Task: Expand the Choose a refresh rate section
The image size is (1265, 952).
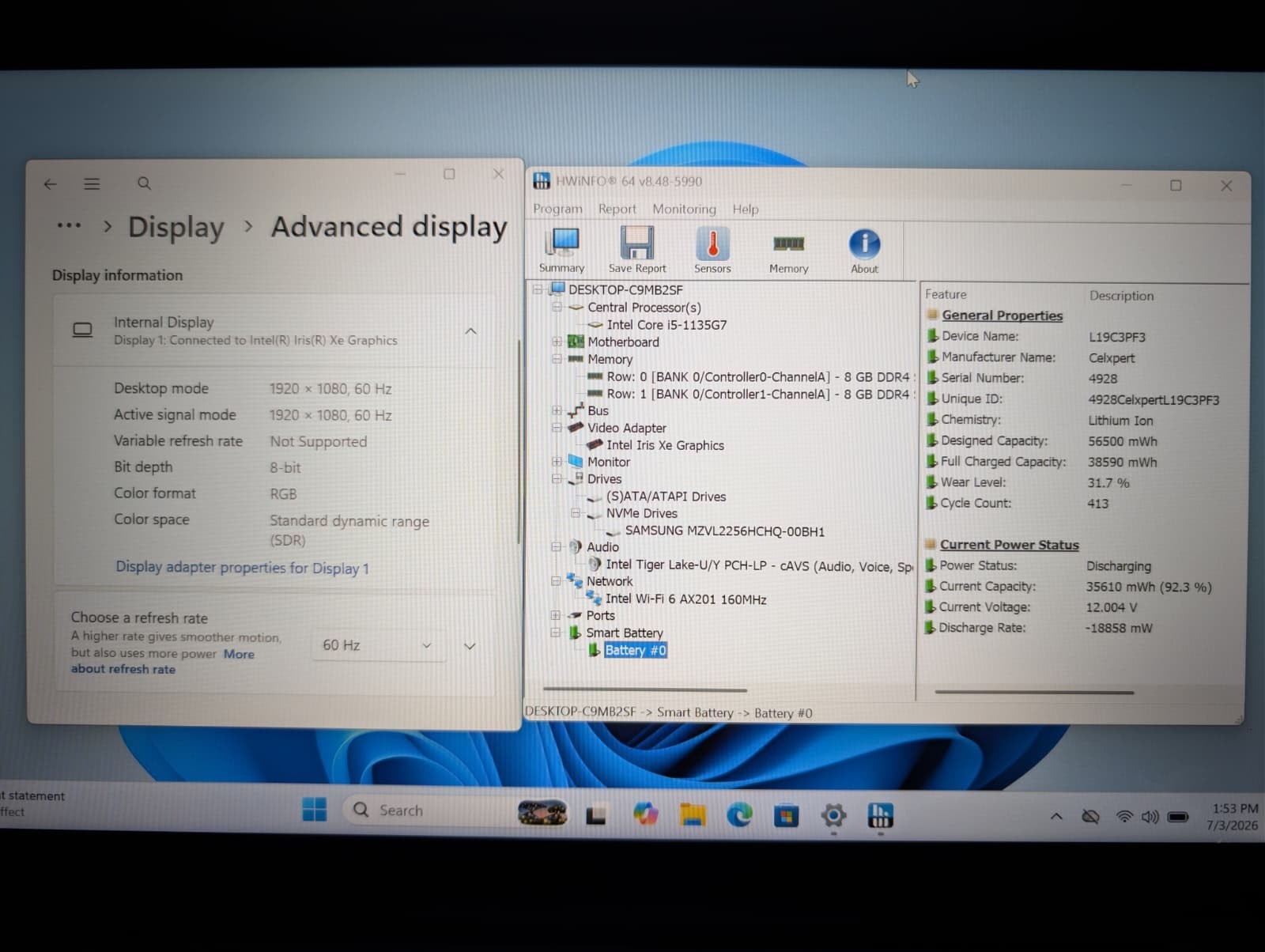Action: [x=470, y=646]
